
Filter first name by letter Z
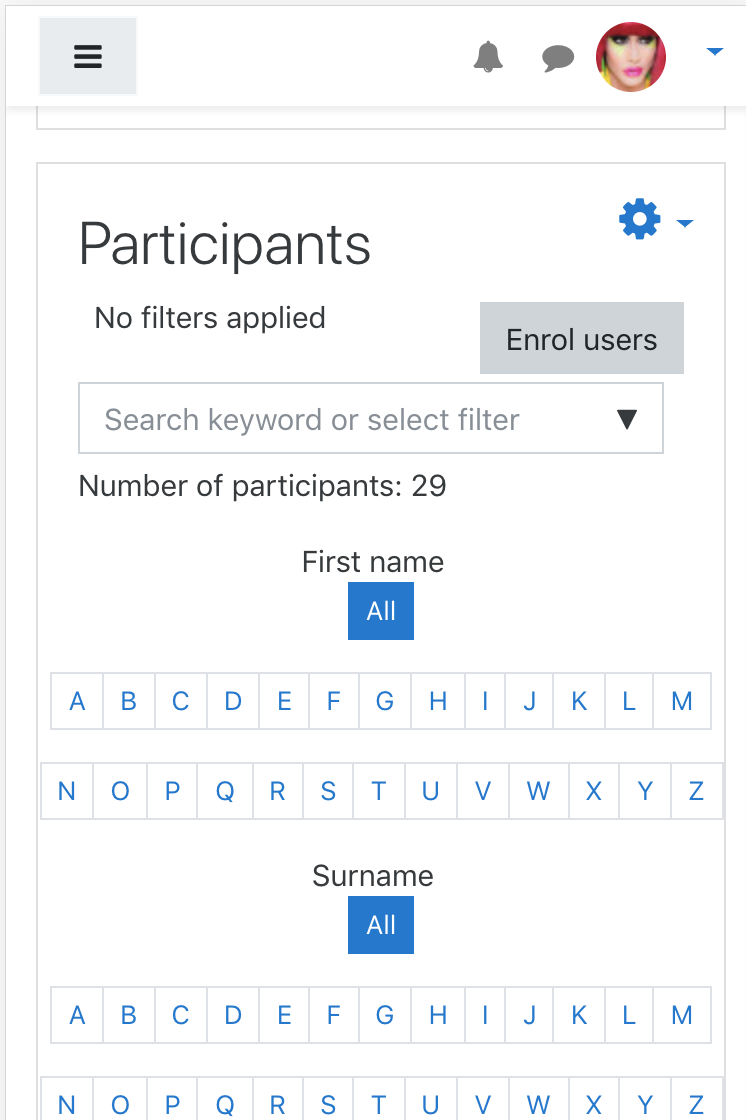tap(697, 791)
